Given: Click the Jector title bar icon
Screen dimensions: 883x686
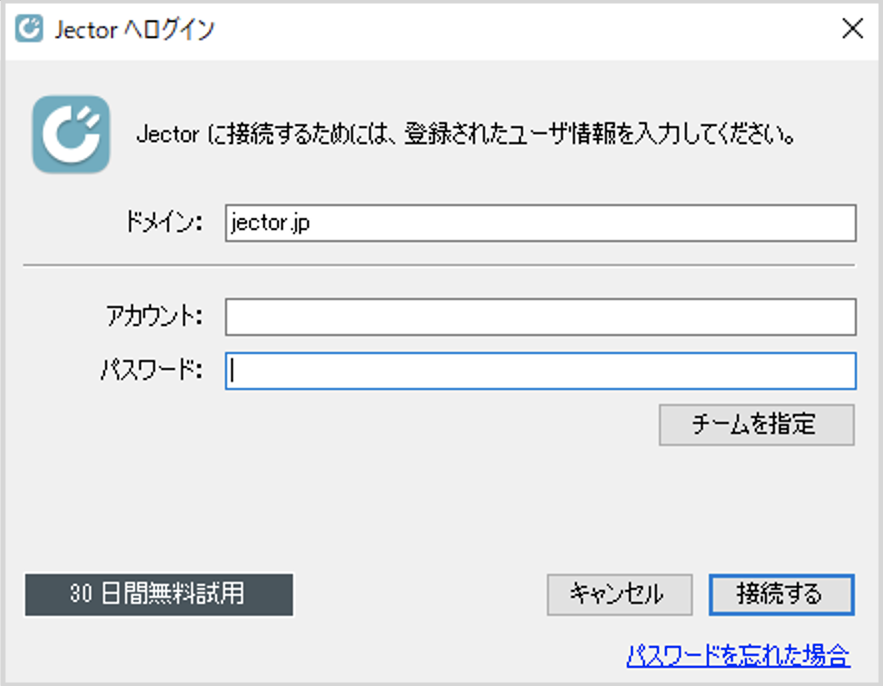Looking at the screenshot, I should 29,29.
